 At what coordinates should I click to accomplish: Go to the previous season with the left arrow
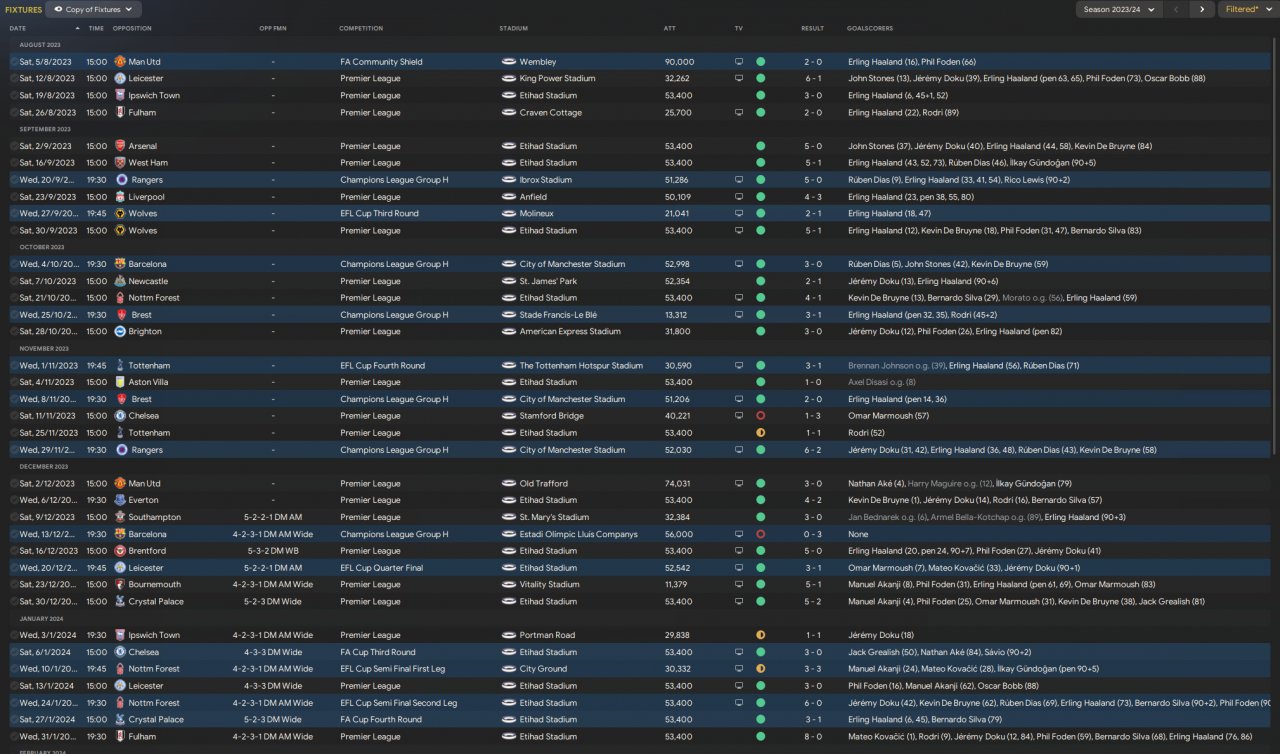1176,9
